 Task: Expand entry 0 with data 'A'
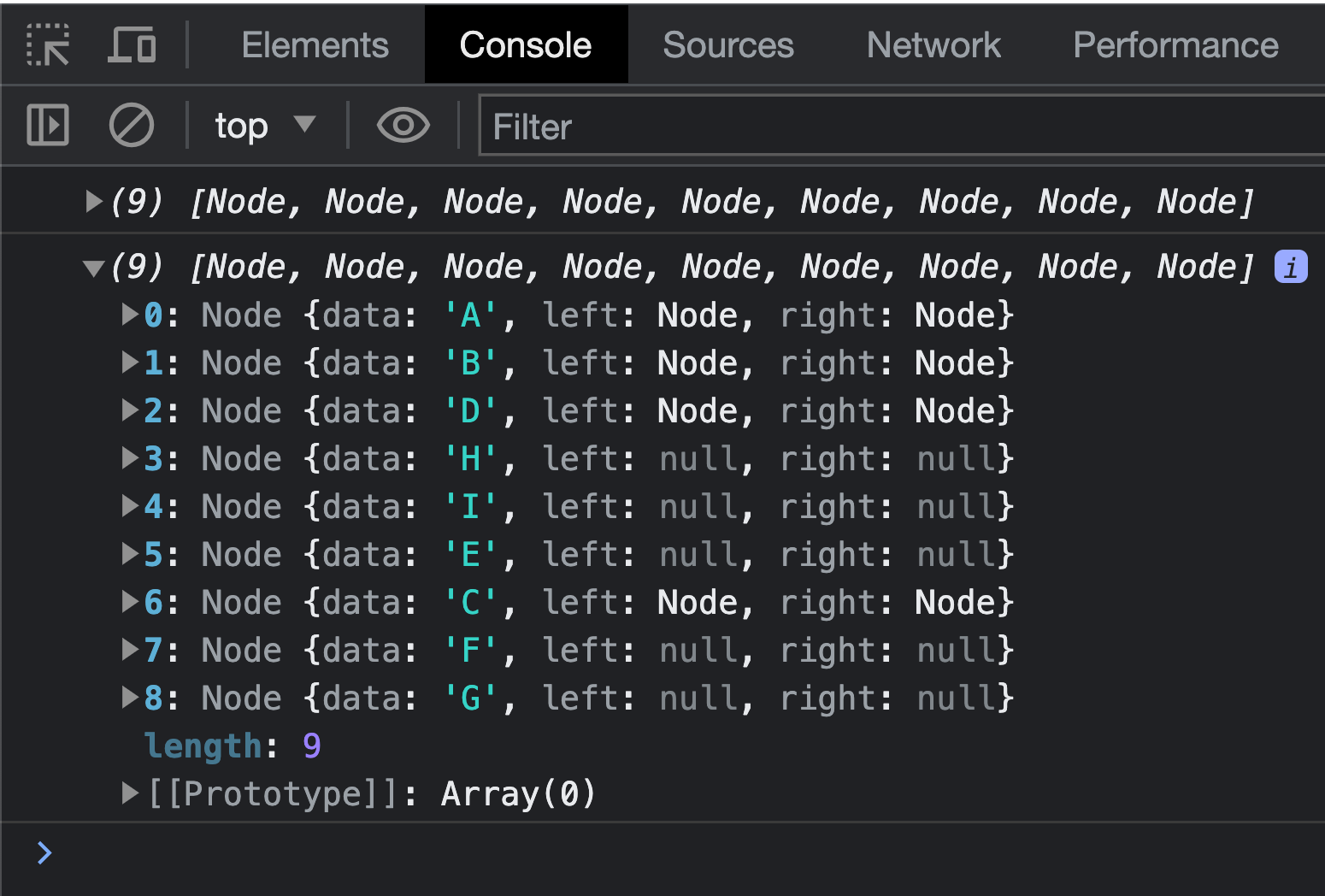[130, 315]
